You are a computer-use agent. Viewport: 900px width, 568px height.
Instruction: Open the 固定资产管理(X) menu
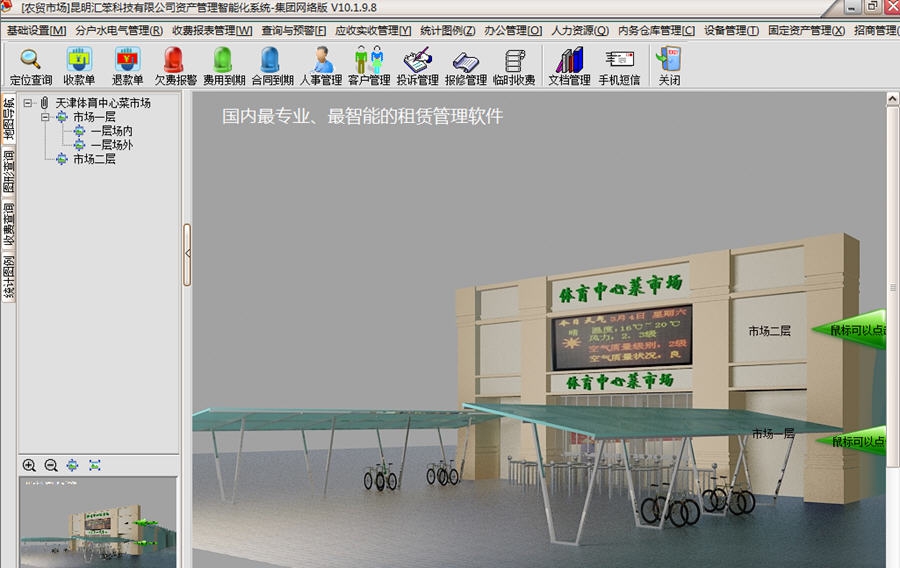point(806,30)
